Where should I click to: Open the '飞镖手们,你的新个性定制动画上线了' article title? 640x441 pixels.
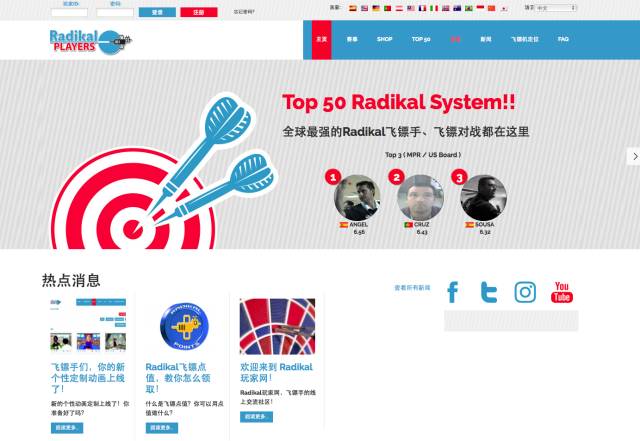coord(88,378)
